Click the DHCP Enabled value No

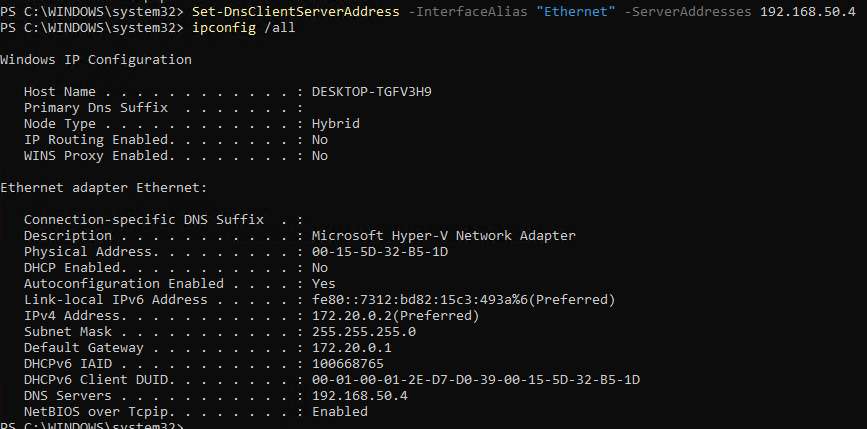click(320, 268)
